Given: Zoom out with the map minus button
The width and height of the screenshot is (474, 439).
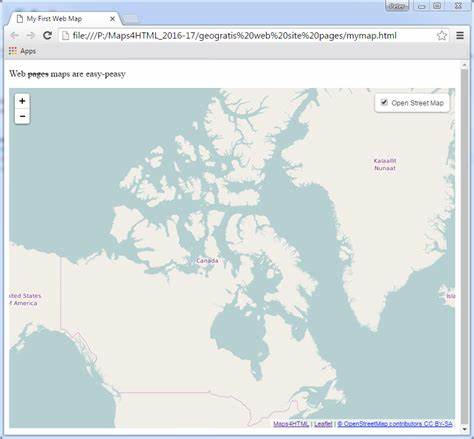Looking at the screenshot, I should point(22,116).
